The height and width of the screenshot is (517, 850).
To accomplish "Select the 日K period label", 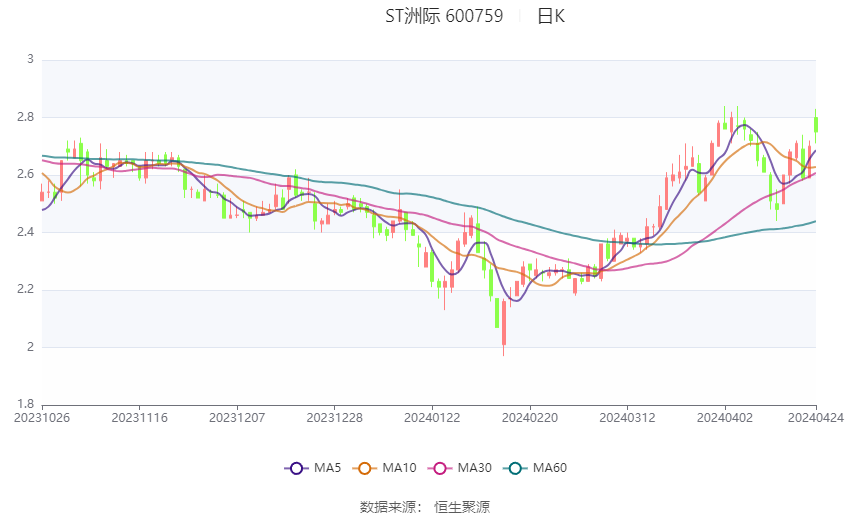I will pos(551,16).
